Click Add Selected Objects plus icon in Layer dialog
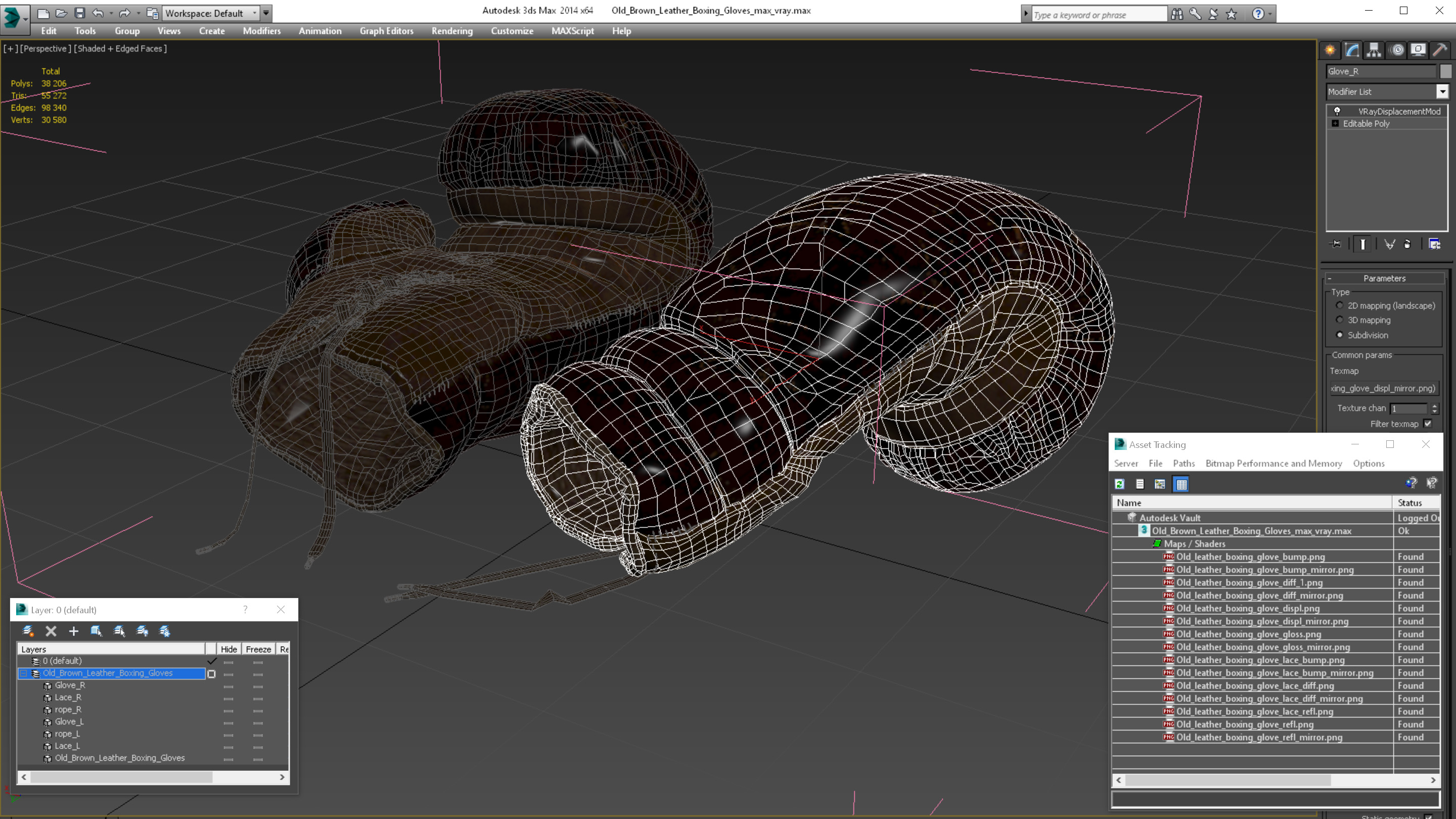 pos(73,631)
